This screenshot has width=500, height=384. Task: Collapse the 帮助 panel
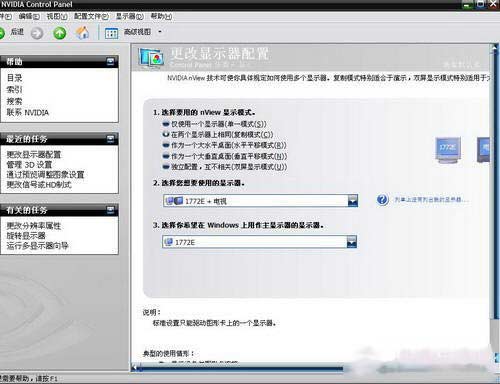(110, 61)
